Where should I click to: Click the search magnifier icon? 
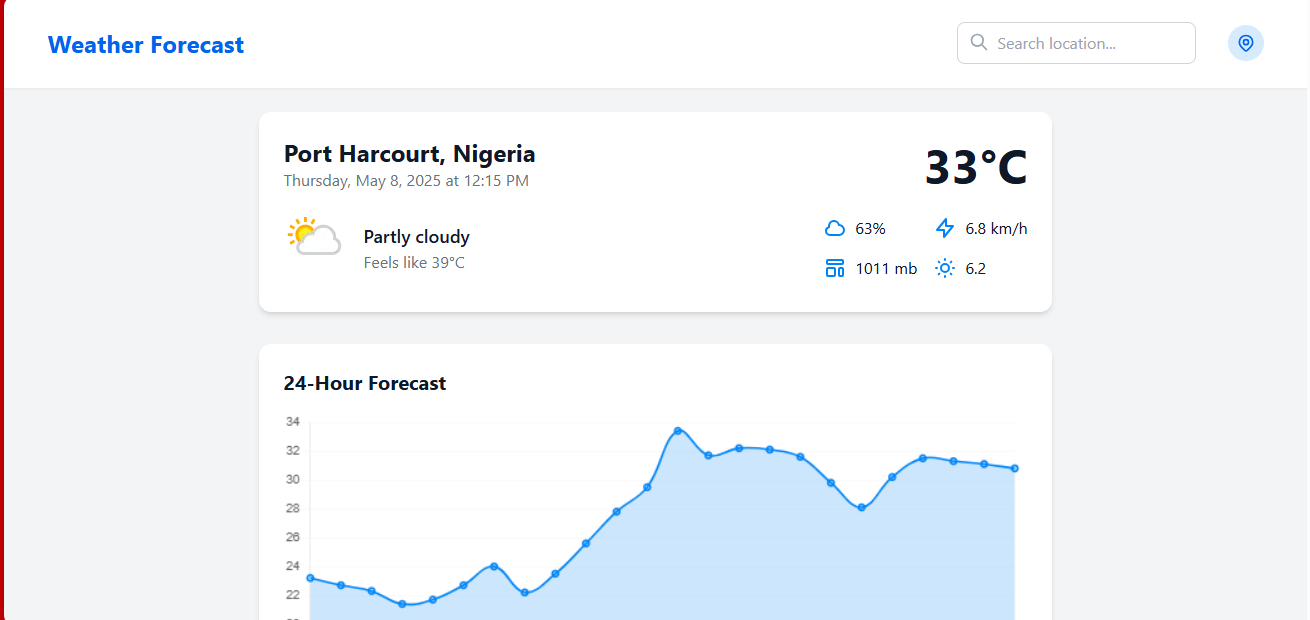coord(979,43)
